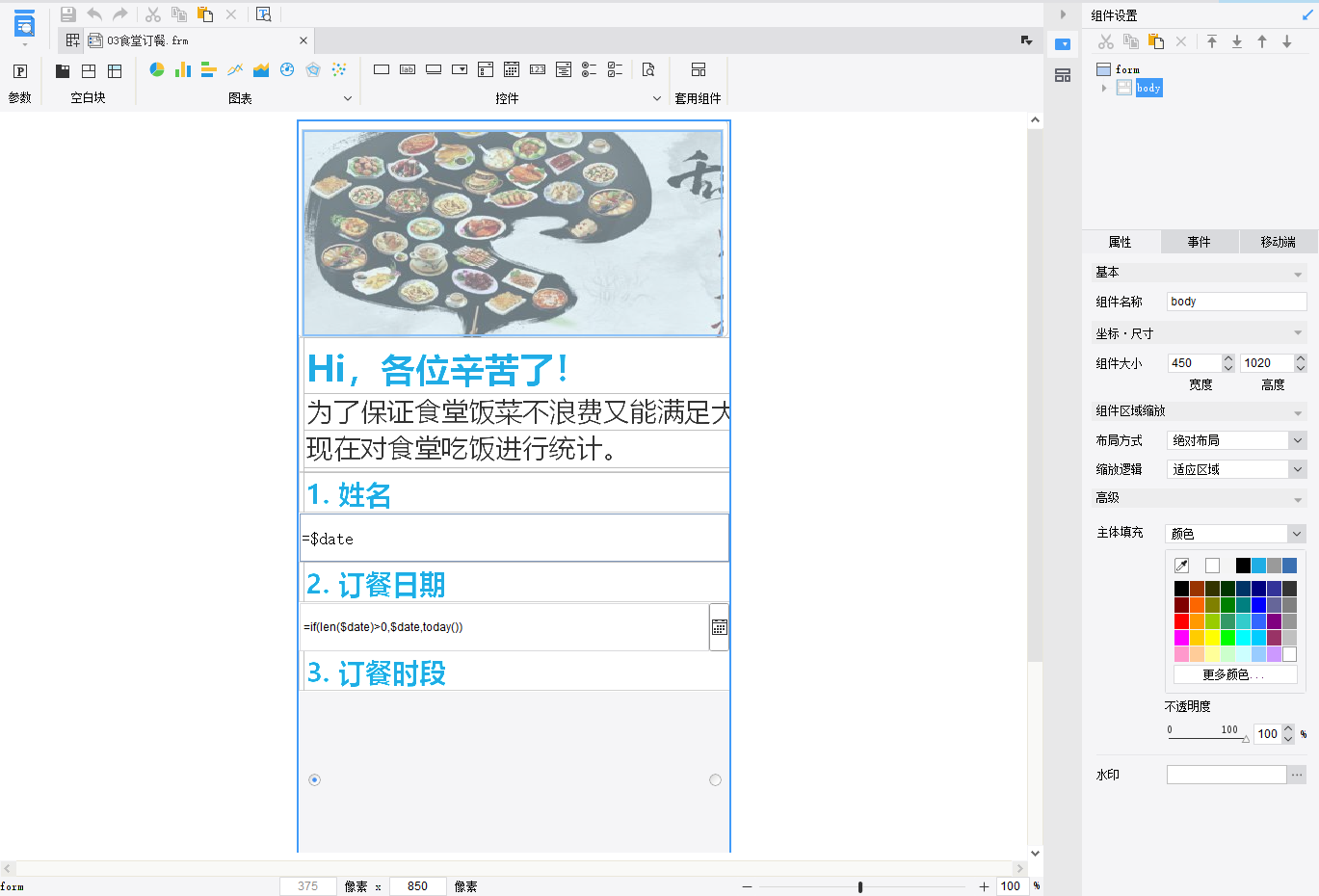Expand the body node in the component tree

coord(1104,88)
